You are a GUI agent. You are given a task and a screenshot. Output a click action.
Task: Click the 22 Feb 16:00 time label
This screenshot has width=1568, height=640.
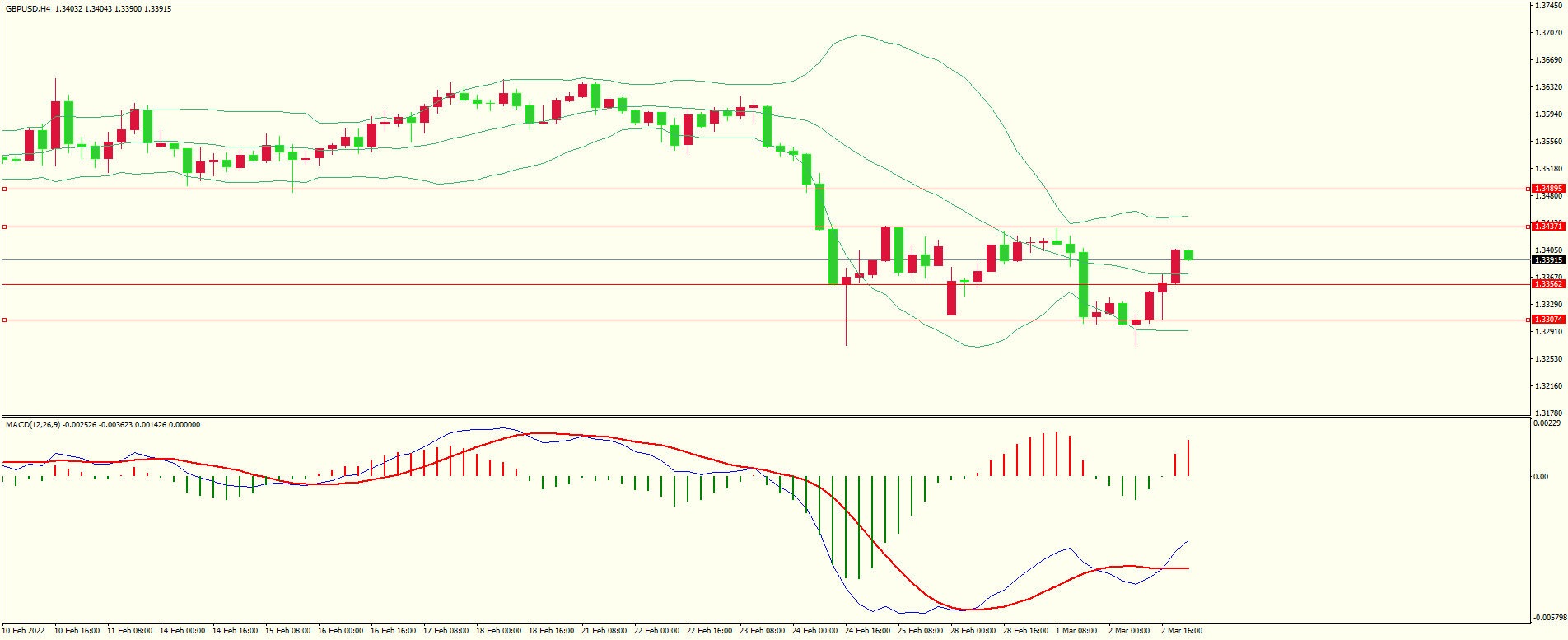tap(710, 631)
